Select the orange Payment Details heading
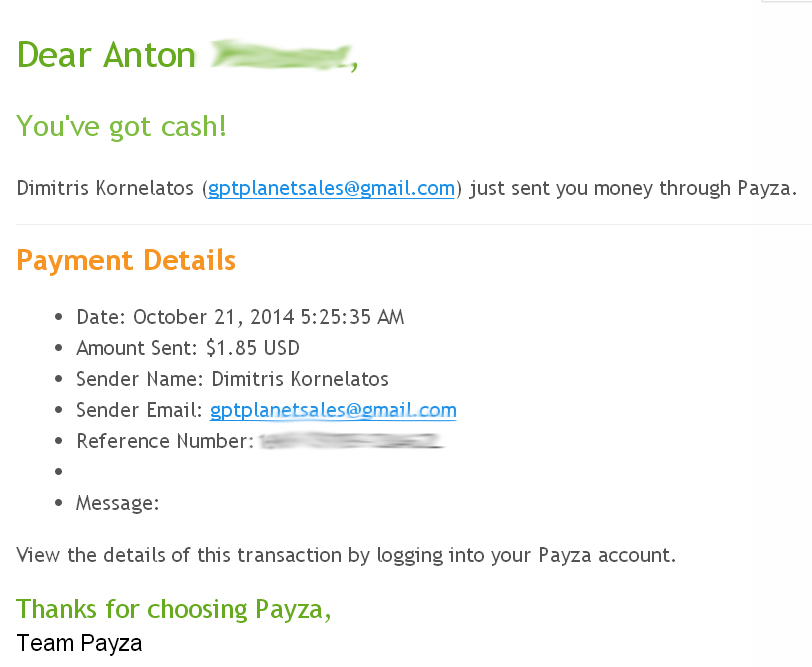 click(x=127, y=261)
